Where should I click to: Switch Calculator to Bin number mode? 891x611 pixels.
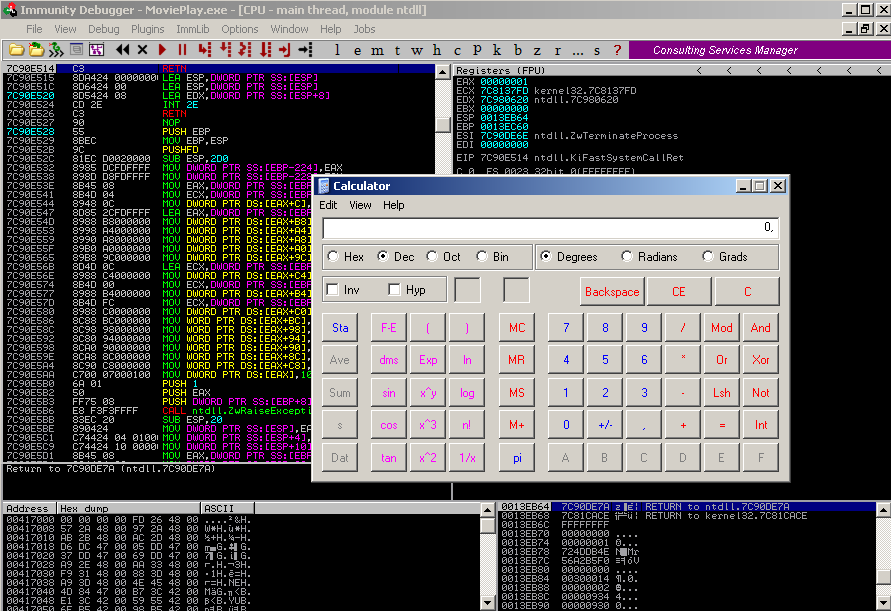[482, 257]
